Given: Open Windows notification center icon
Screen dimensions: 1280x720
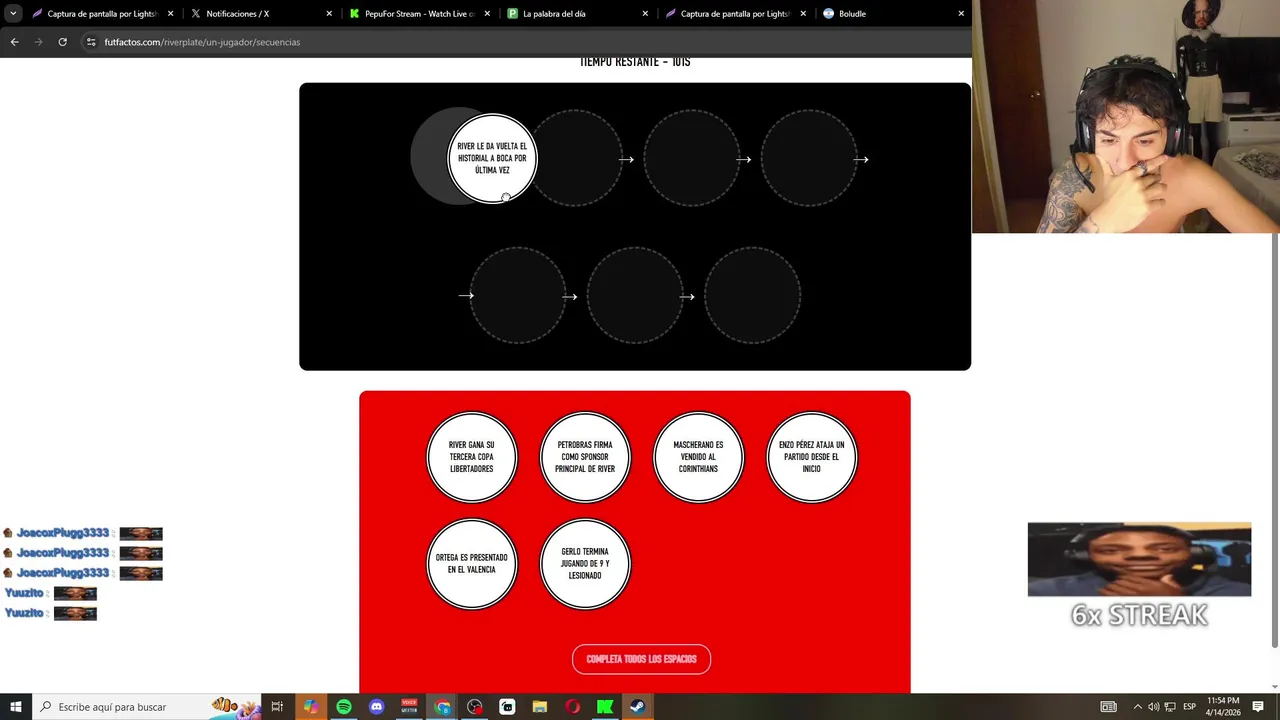Looking at the screenshot, I should coord(1259,707).
